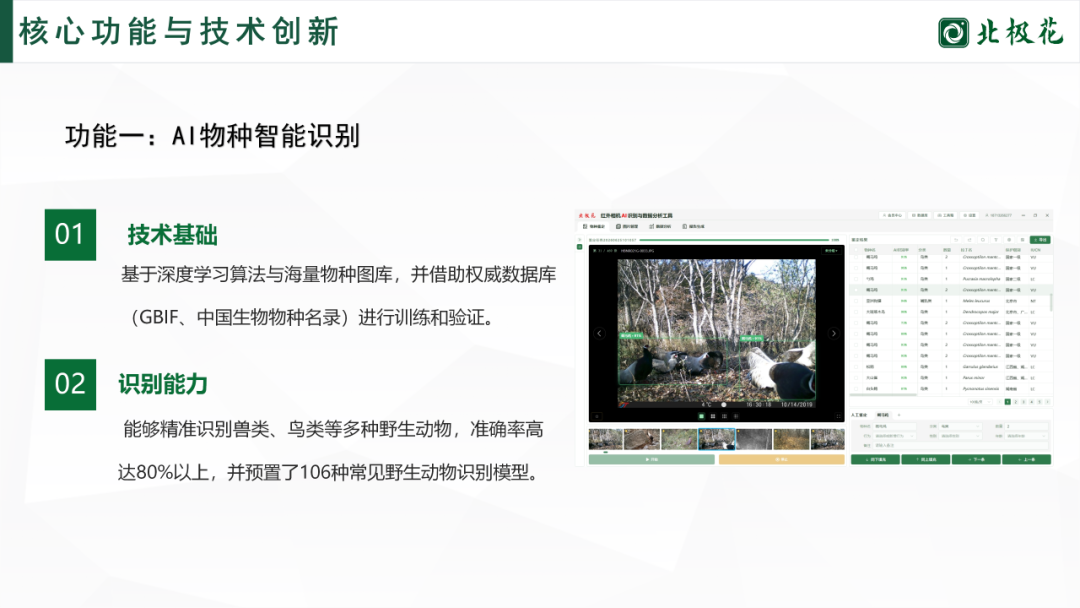Image resolution: width=1080 pixels, height=608 pixels.
Task: Add new species tab with plus icon
Action: [x=899, y=415]
